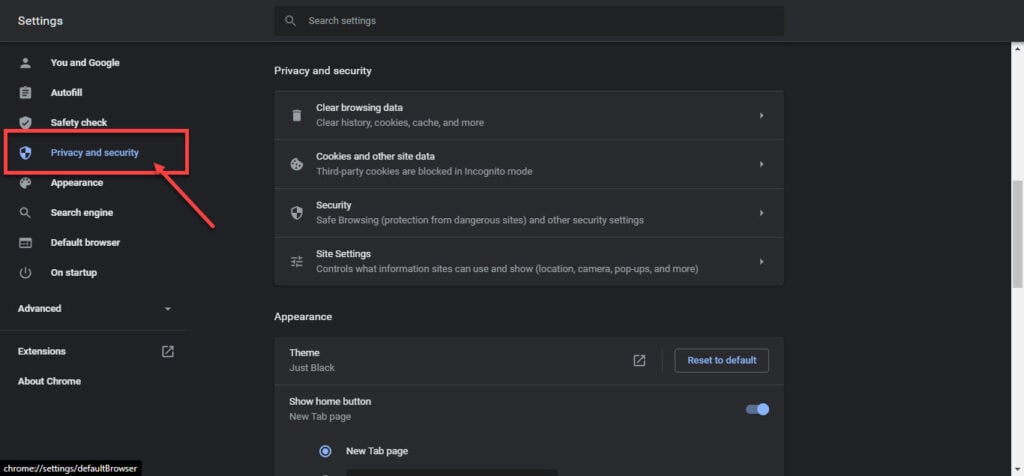Screen dimensions: 1024x476
Task: Click the On startup power icon
Action: click(x=25, y=273)
